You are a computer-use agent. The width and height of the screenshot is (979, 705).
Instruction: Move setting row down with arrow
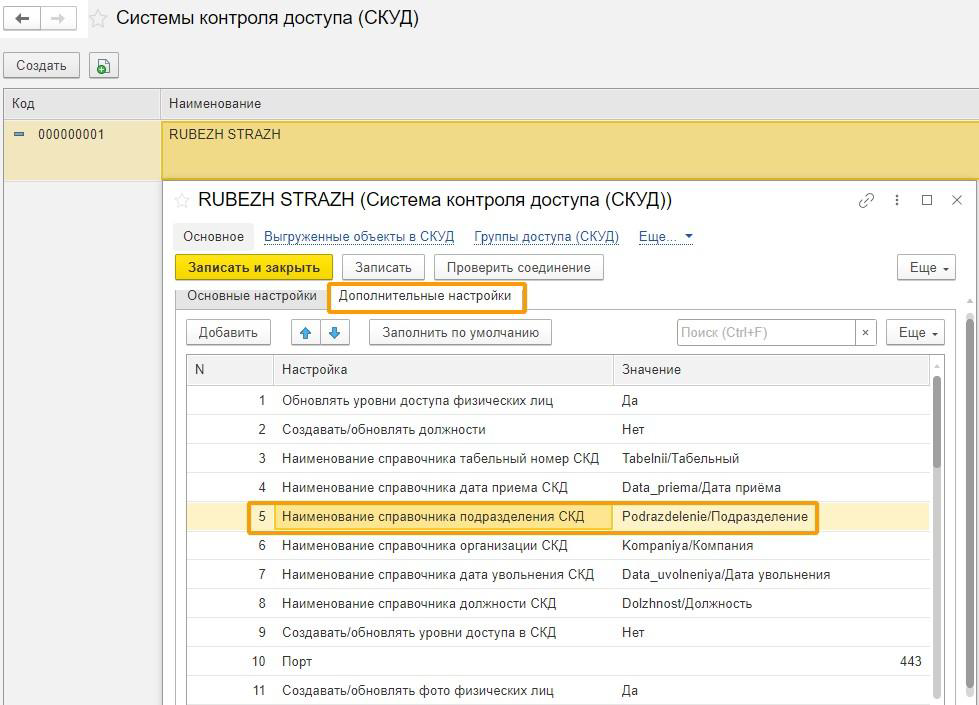tap(335, 333)
